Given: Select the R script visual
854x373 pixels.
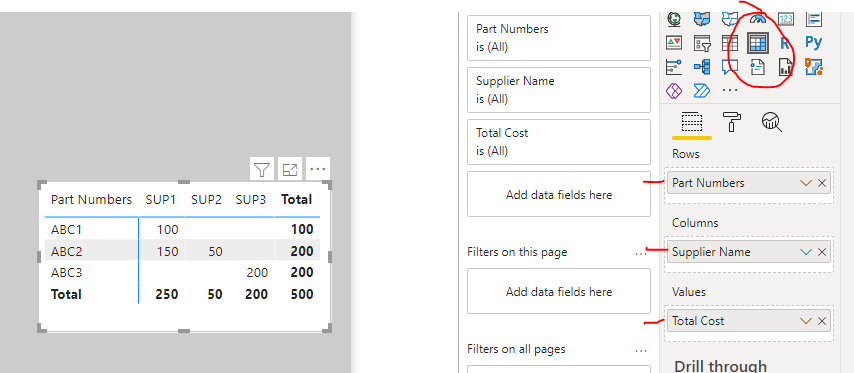Looking at the screenshot, I should [786, 42].
